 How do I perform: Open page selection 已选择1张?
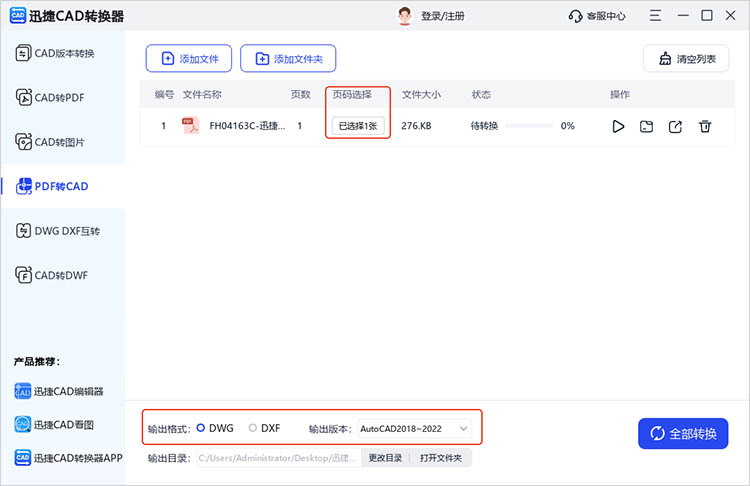coord(358,126)
